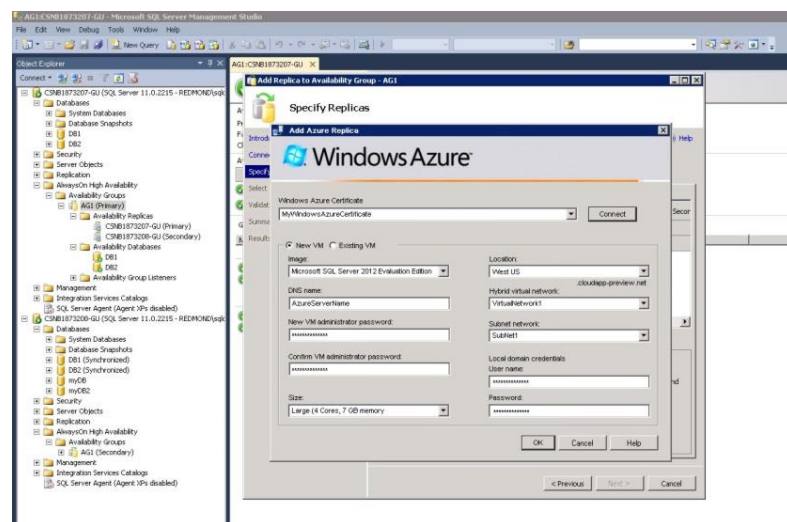787x522 pixels.
Task: Open the Window menu
Action: [146, 30]
